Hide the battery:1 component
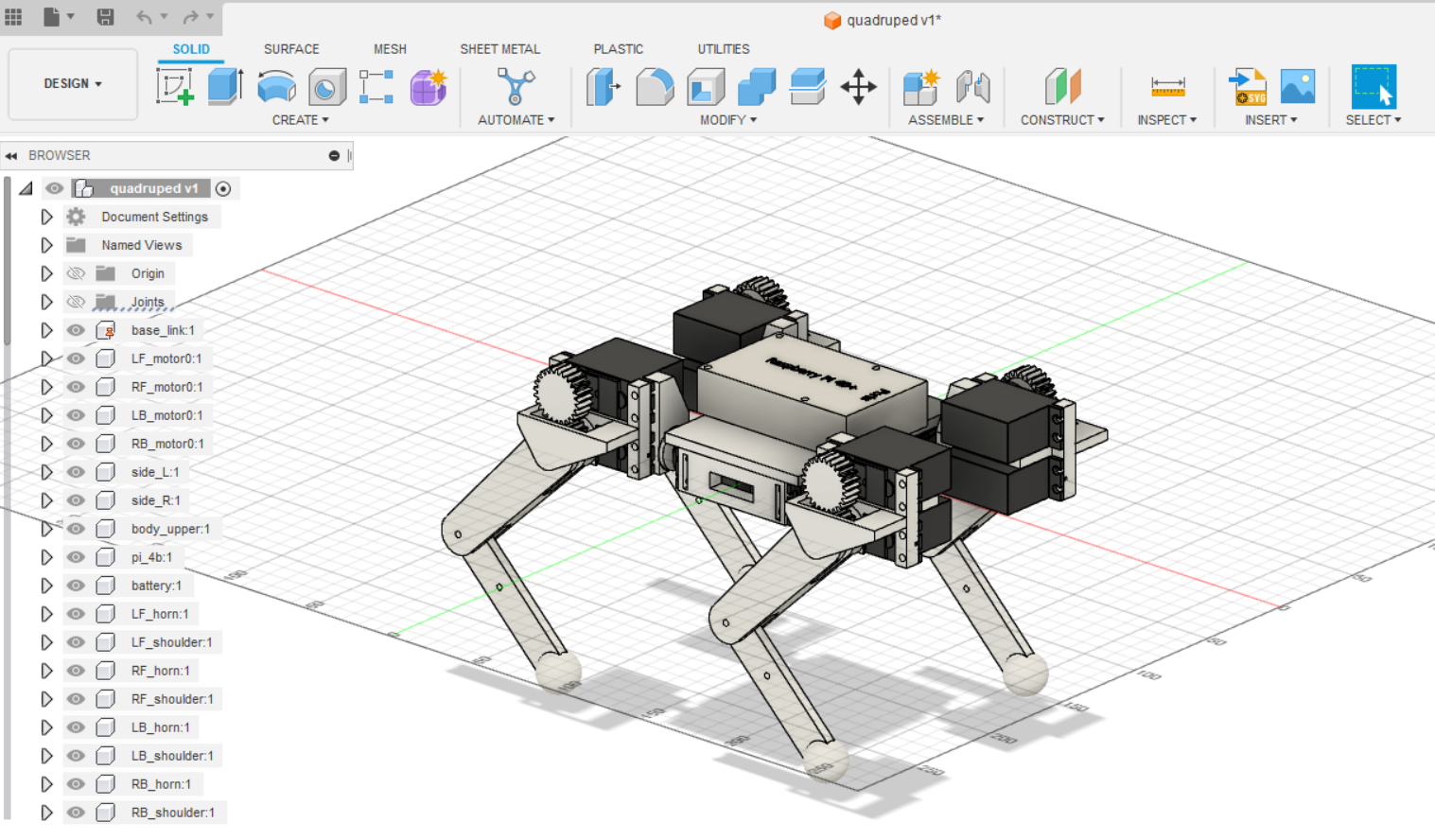 click(x=76, y=586)
